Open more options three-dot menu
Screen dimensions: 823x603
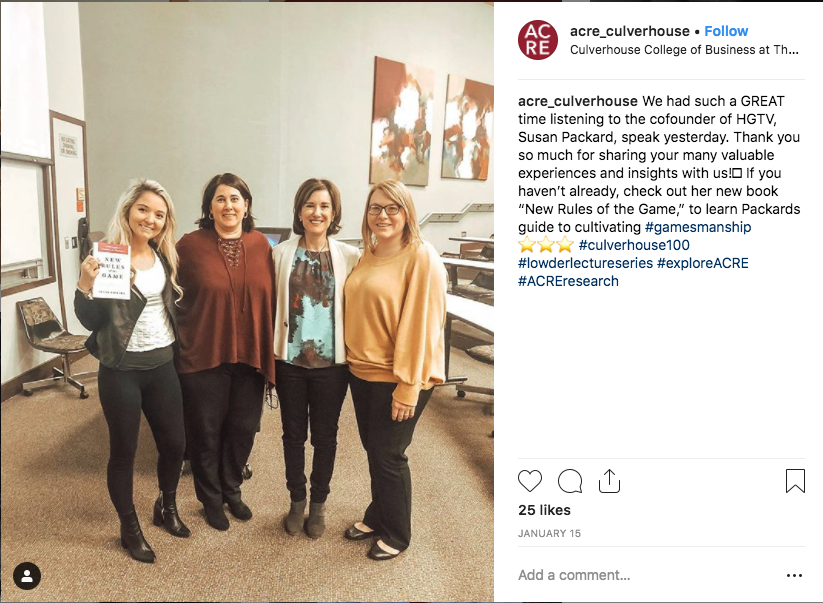click(794, 575)
